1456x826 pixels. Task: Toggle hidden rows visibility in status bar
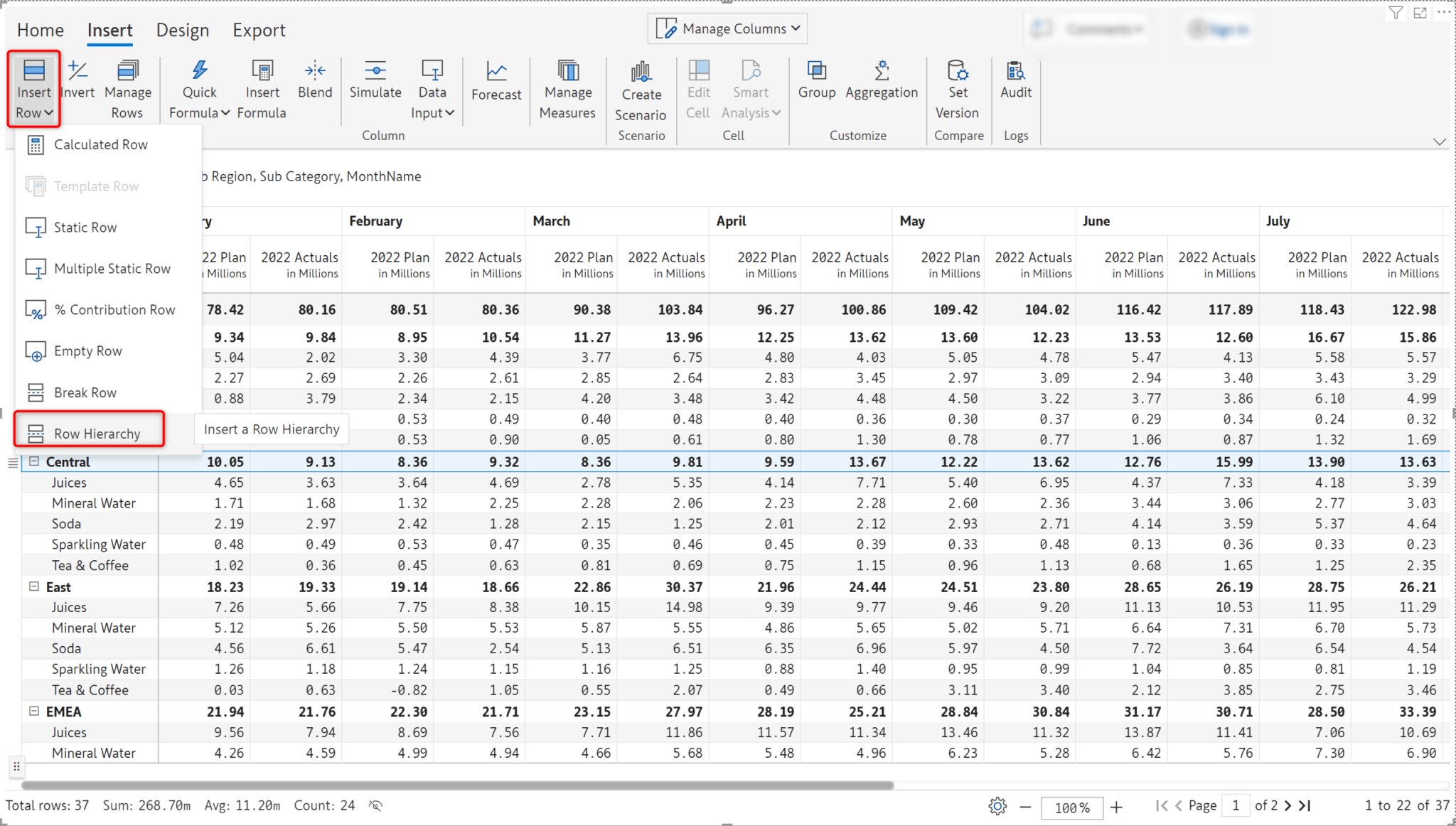(x=375, y=805)
